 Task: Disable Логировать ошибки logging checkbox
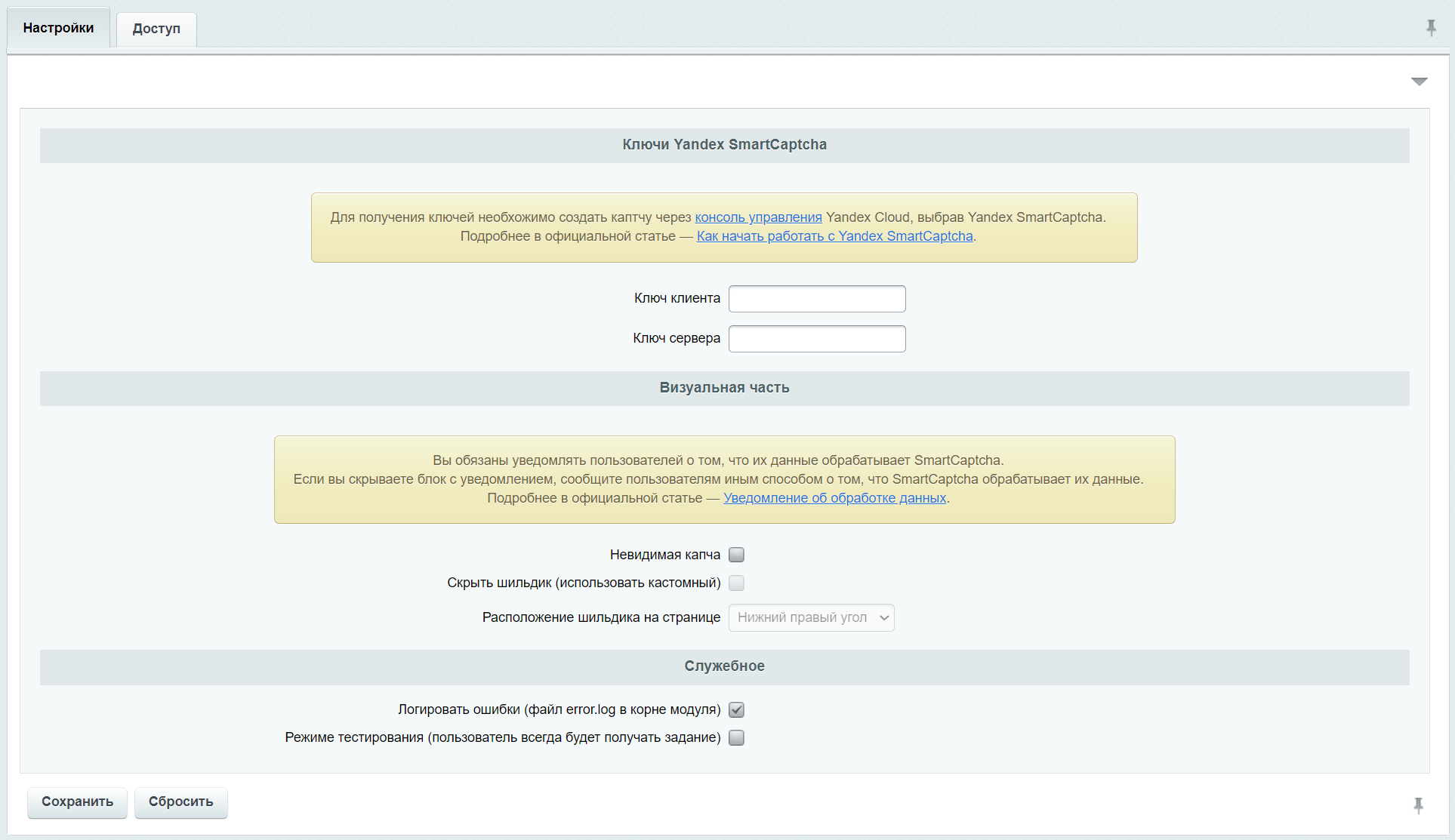[x=736, y=709]
